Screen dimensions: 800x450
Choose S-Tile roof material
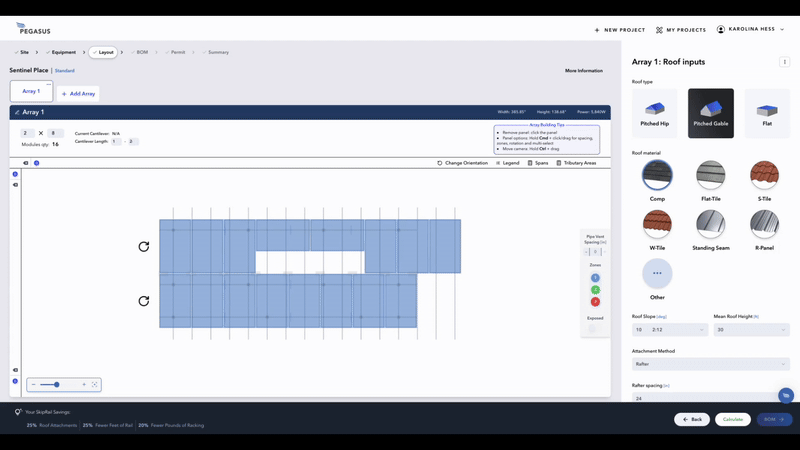point(764,175)
